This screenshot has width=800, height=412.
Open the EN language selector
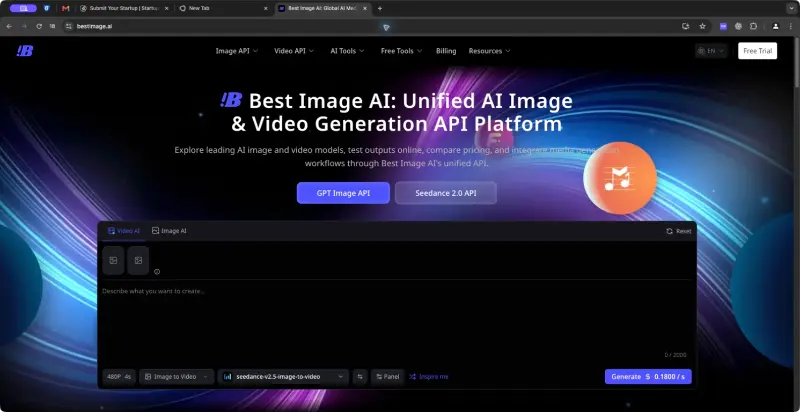click(x=711, y=51)
